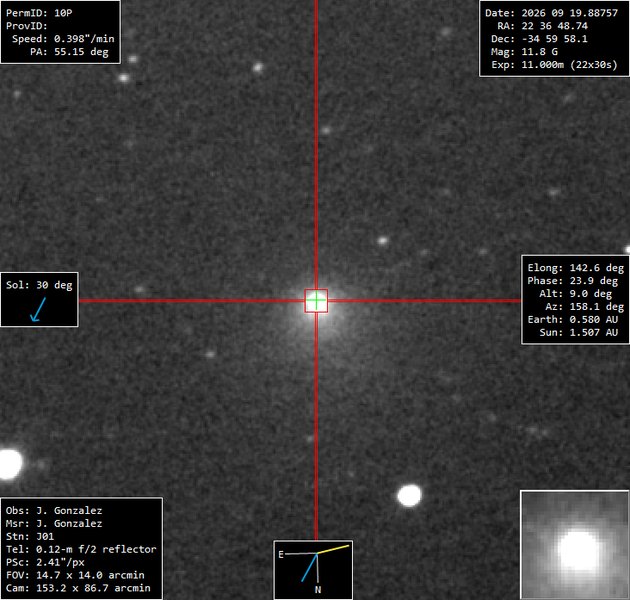Select the Sol: 30 deg label
Viewport: 630px width, 600px height.
pos(39,285)
